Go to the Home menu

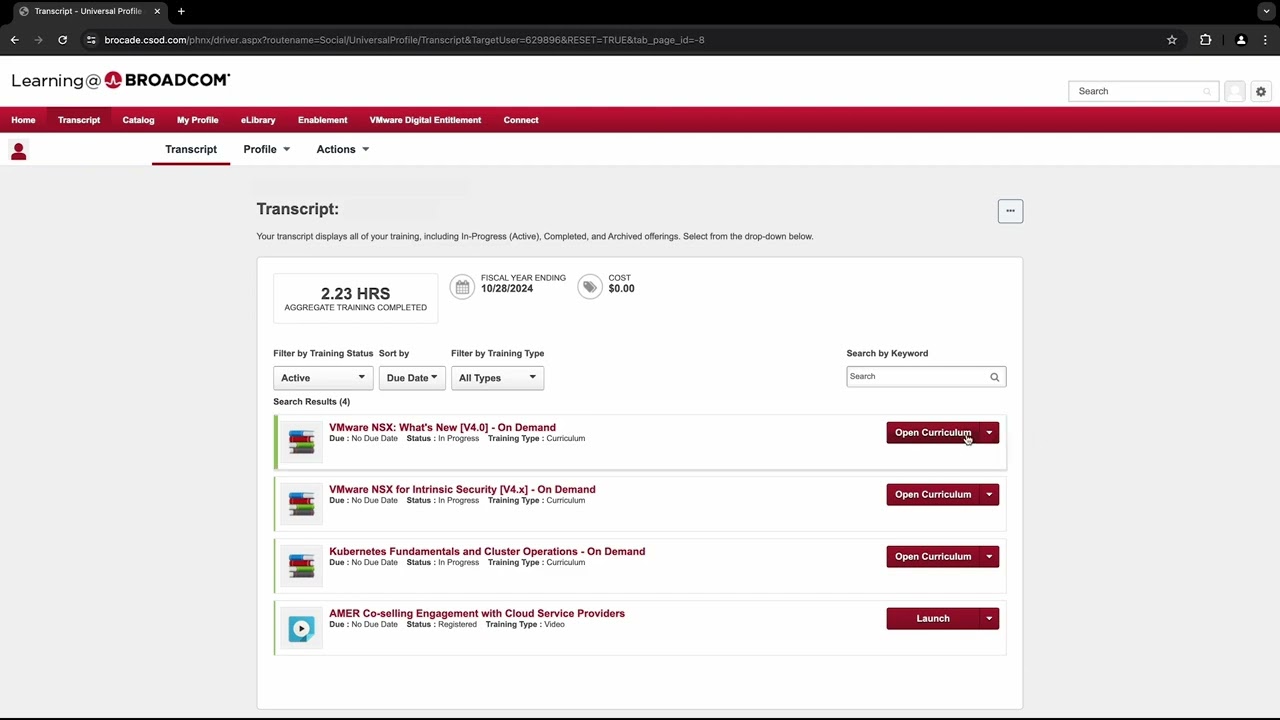23,120
